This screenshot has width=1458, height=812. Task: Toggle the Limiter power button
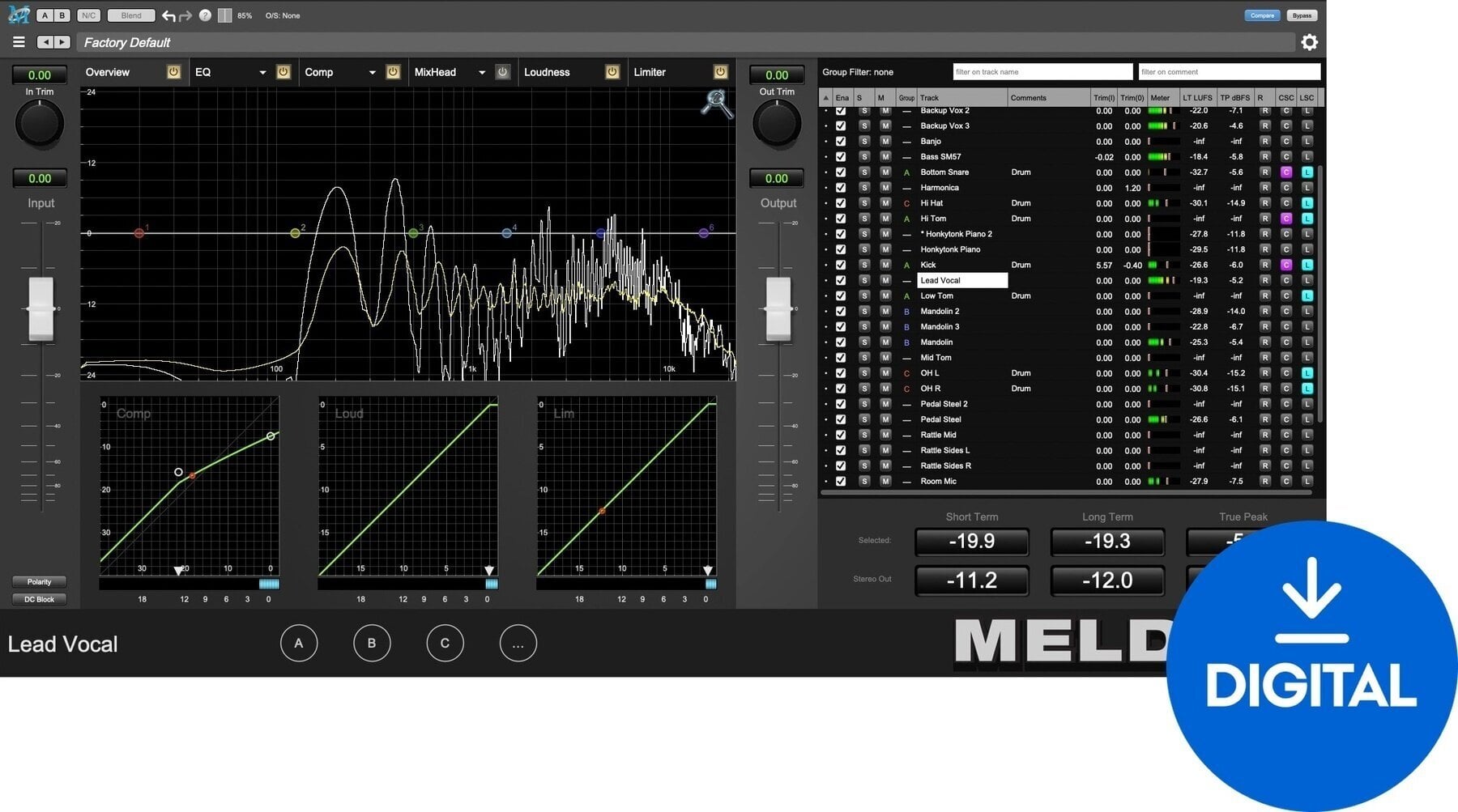pyautogui.click(x=720, y=72)
